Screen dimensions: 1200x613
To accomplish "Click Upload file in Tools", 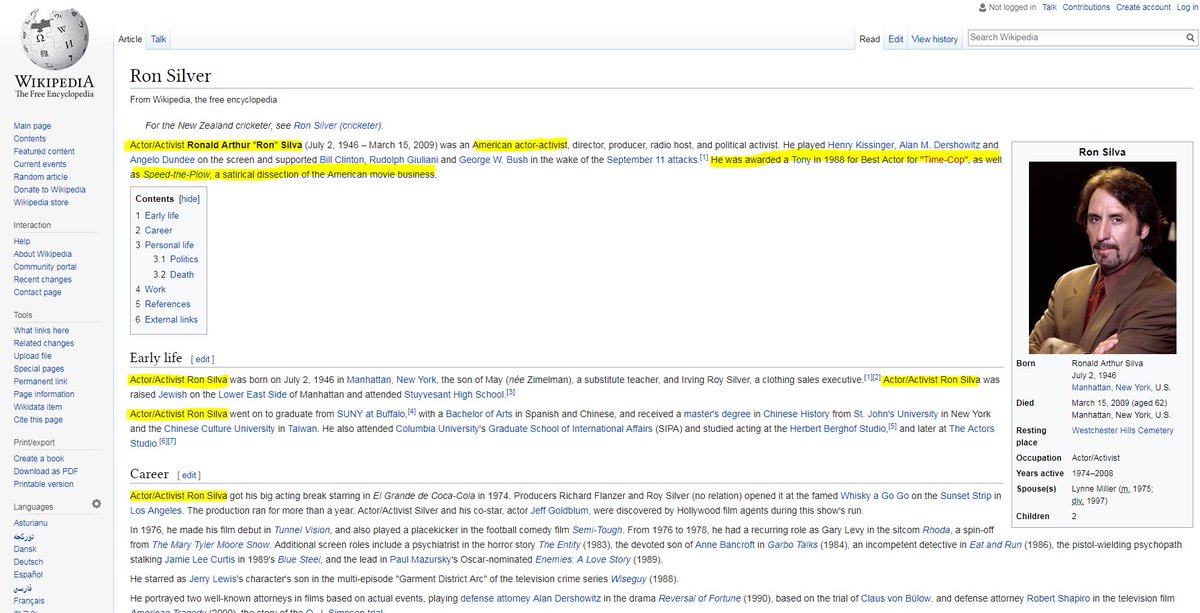I will [x=32, y=356].
